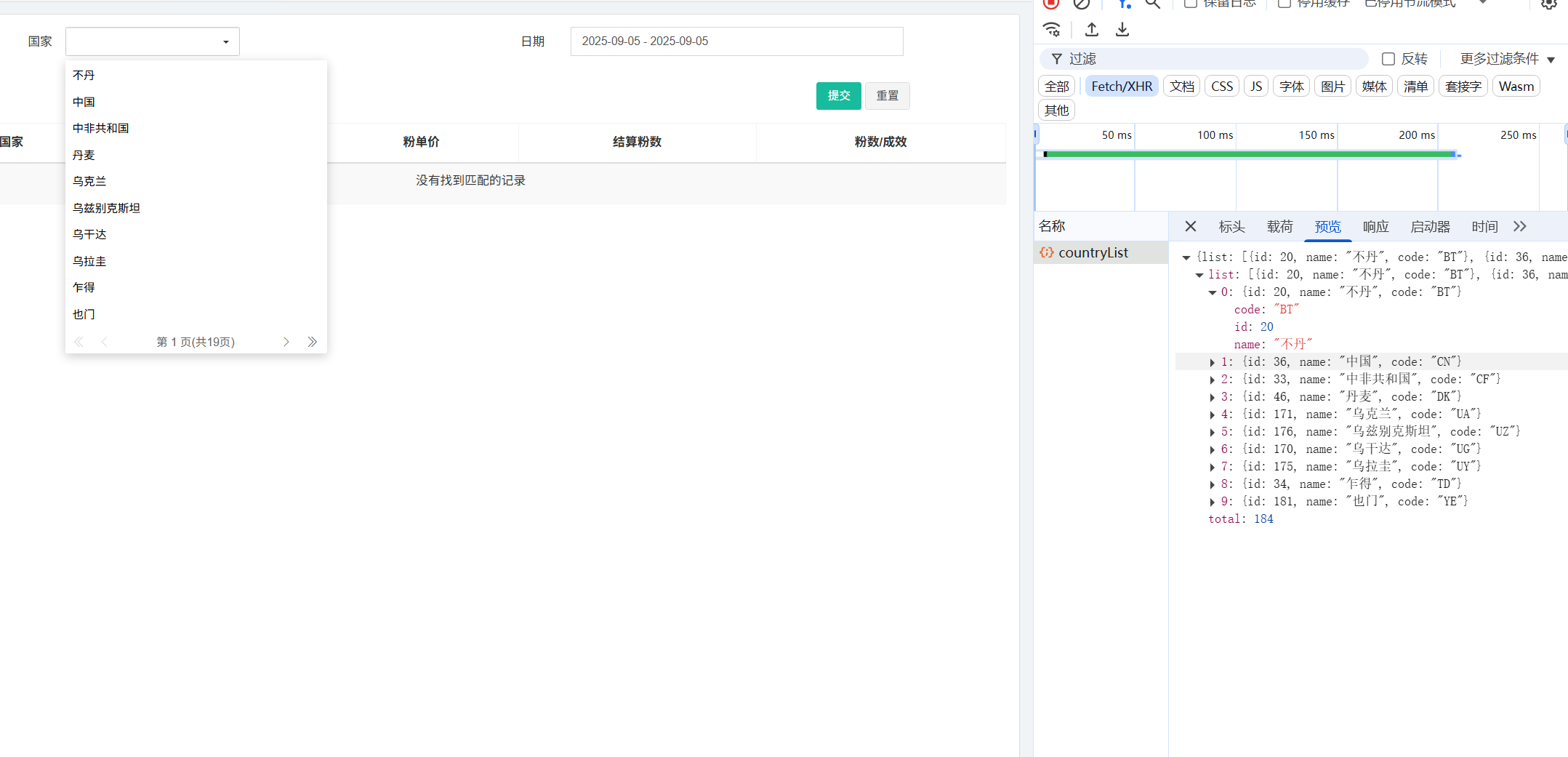Import a HAR file

tap(1091, 29)
